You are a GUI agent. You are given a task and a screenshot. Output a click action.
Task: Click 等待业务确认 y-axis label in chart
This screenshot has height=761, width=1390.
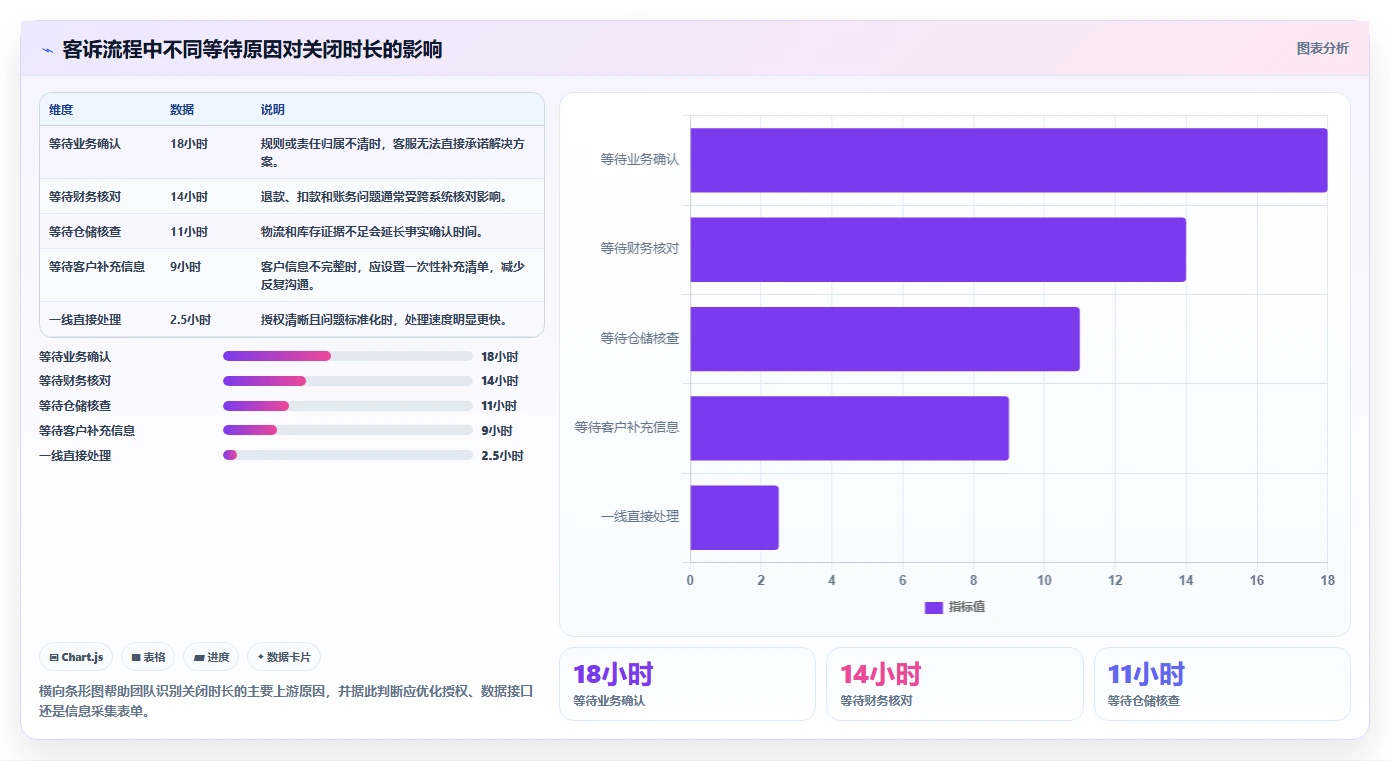coord(640,159)
